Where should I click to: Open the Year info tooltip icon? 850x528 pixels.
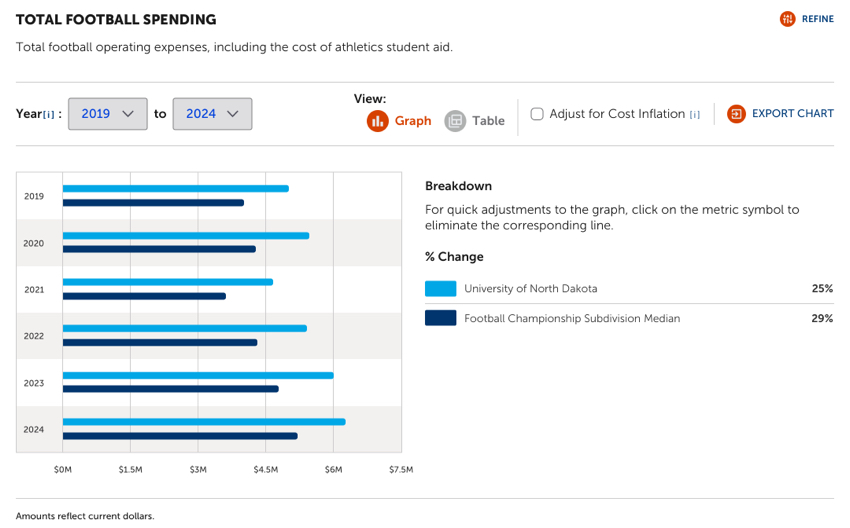pyautogui.click(x=49, y=115)
